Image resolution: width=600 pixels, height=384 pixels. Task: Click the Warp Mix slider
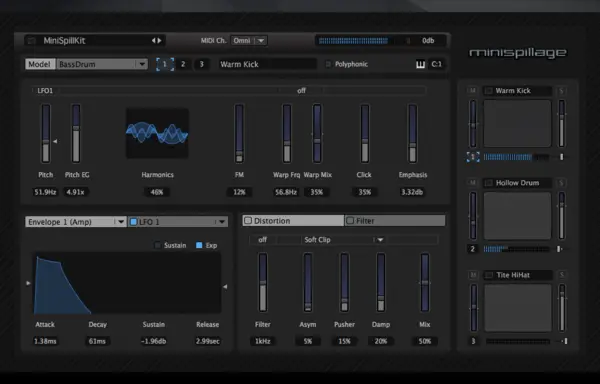click(x=317, y=134)
